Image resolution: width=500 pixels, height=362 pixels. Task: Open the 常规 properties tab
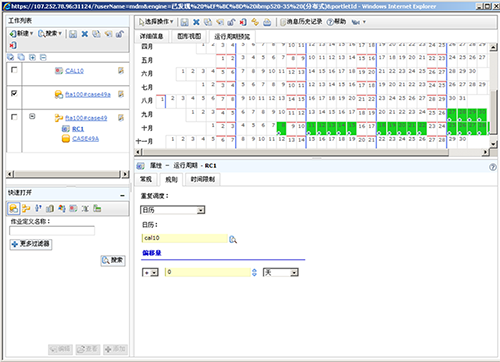pos(146,179)
